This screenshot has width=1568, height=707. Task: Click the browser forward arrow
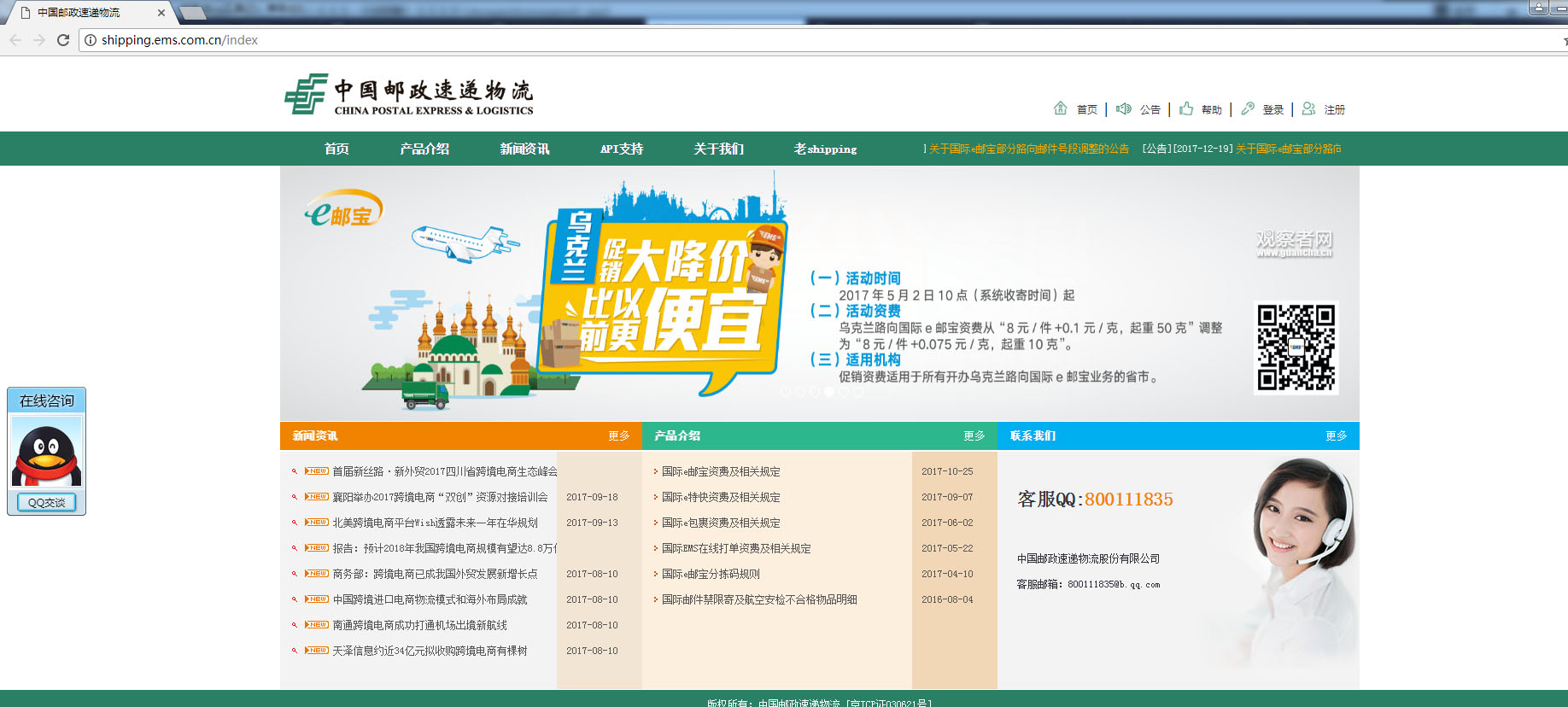pyautogui.click(x=39, y=40)
